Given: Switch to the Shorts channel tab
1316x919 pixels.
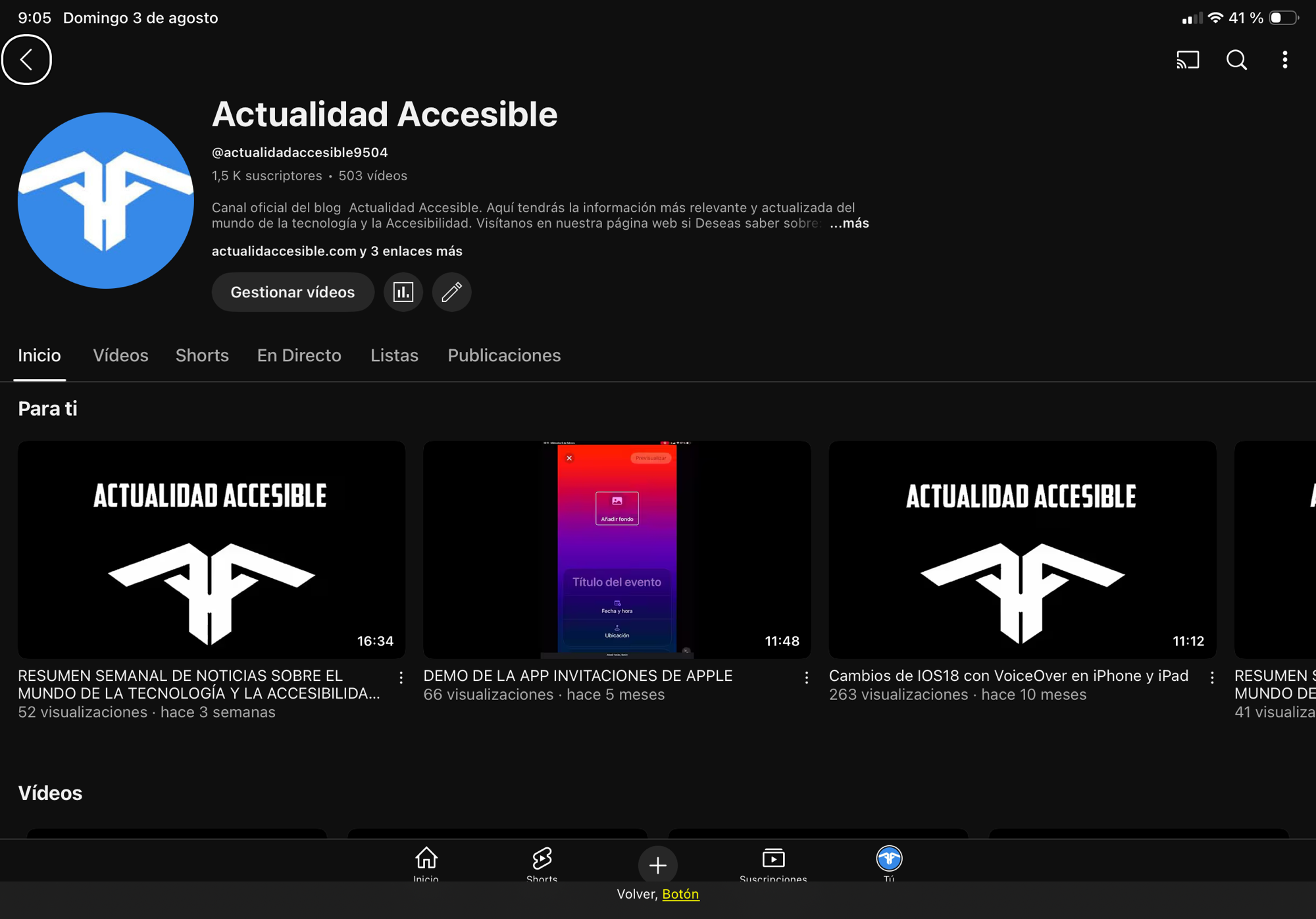Looking at the screenshot, I should [202, 356].
